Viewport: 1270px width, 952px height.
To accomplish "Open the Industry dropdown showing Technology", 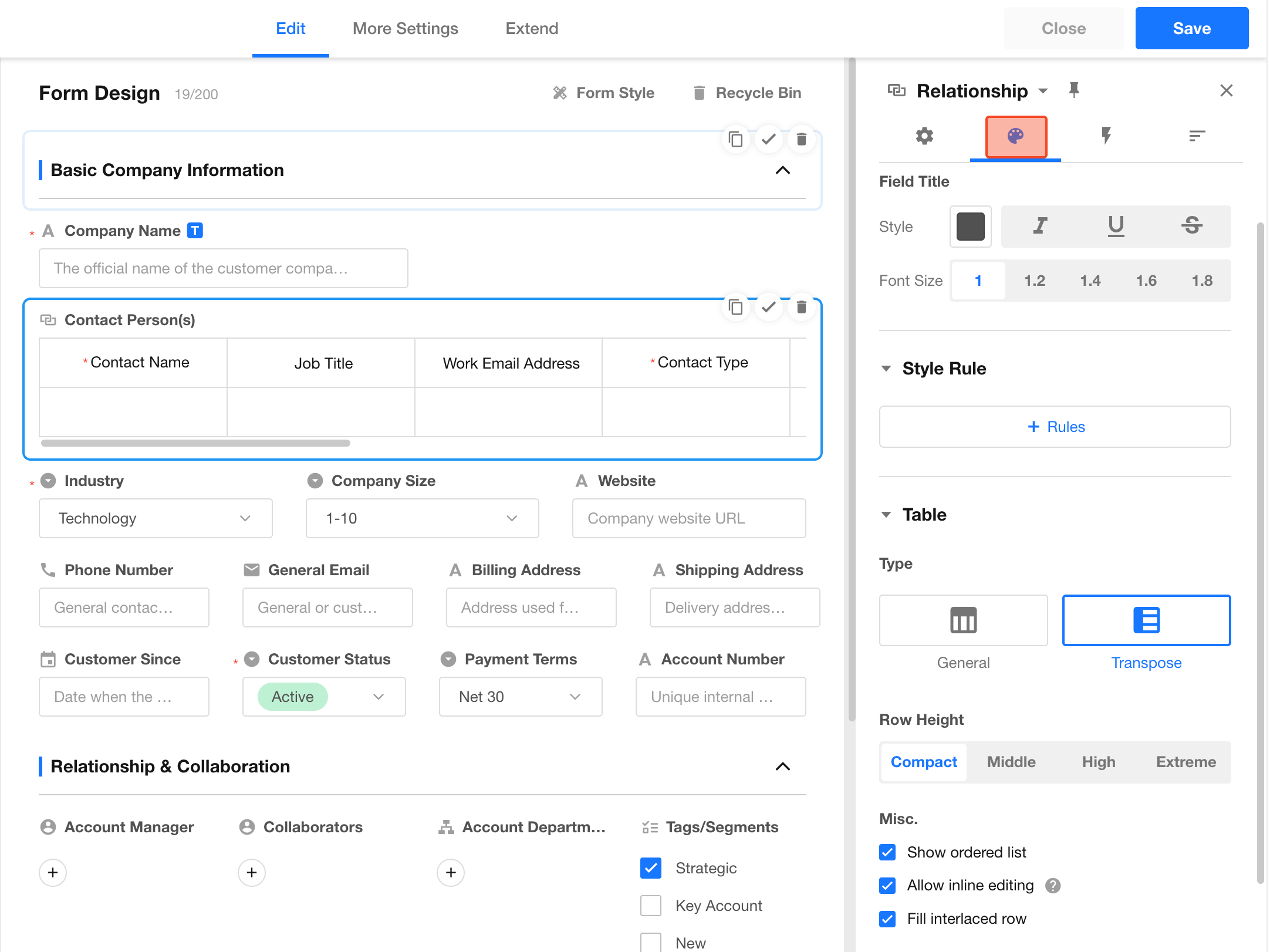I will click(x=156, y=518).
